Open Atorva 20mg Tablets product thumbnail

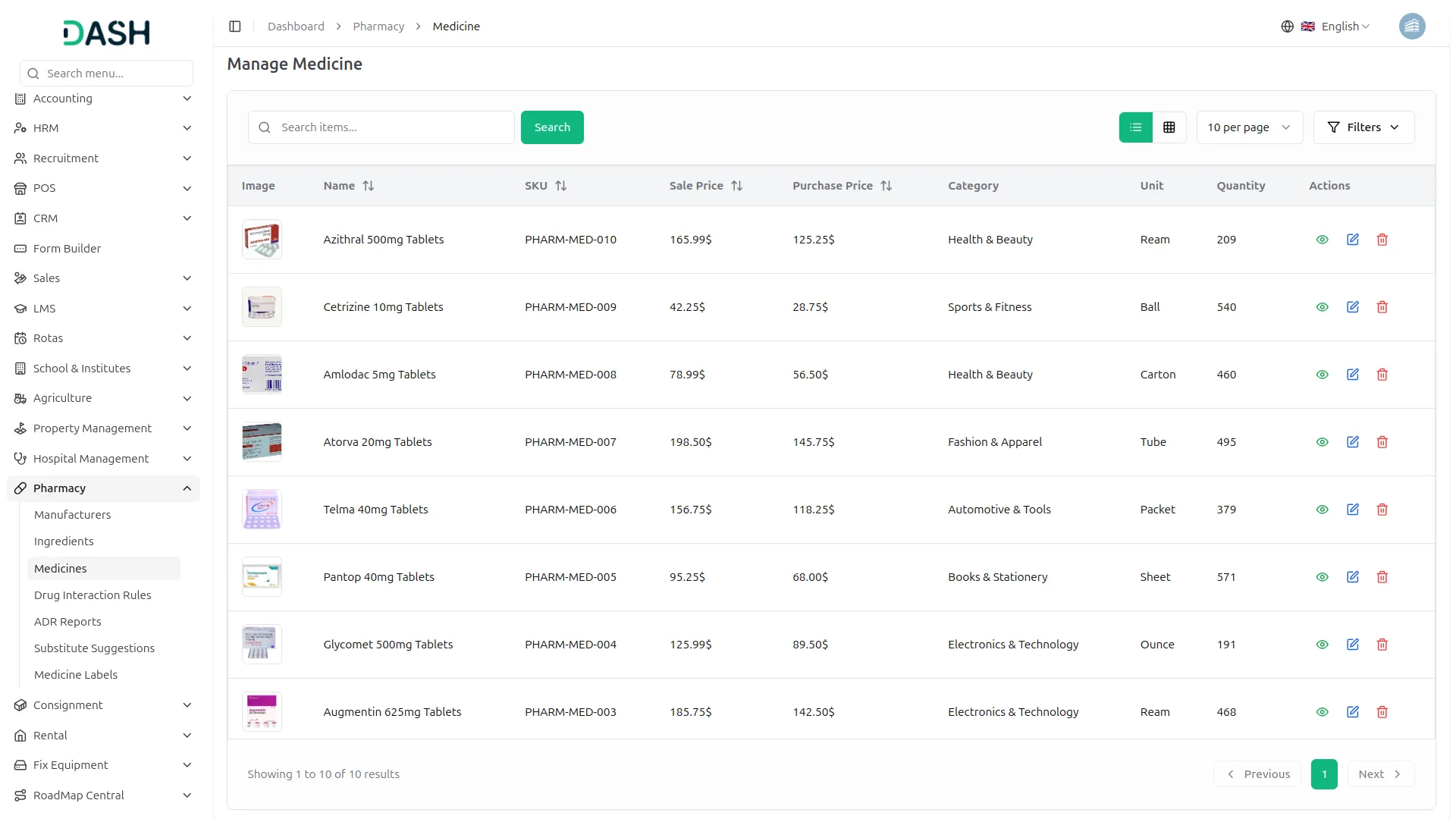click(262, 442)
